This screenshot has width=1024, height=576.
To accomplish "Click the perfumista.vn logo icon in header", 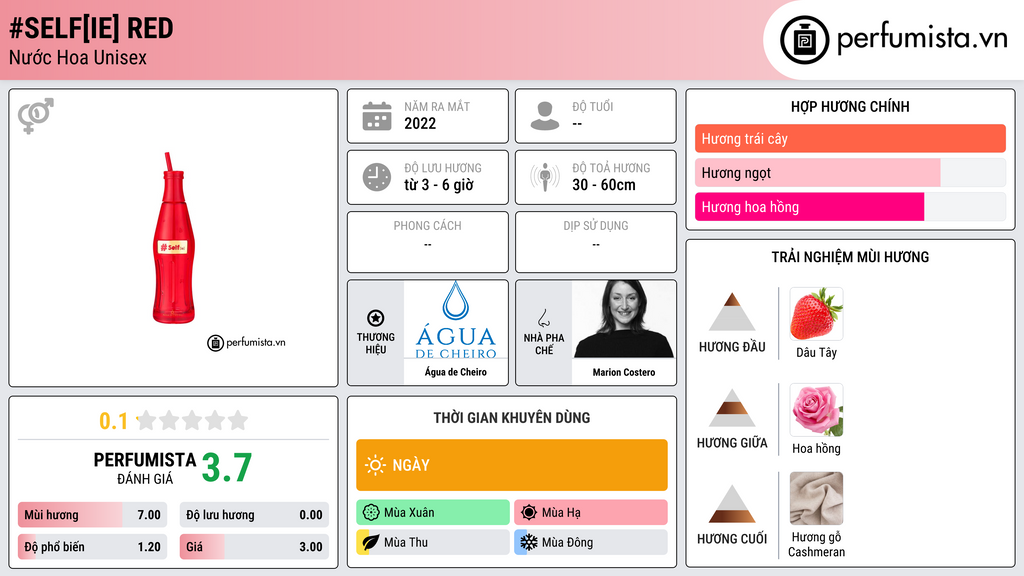I will pyautogui.click(x=804, y=40).
